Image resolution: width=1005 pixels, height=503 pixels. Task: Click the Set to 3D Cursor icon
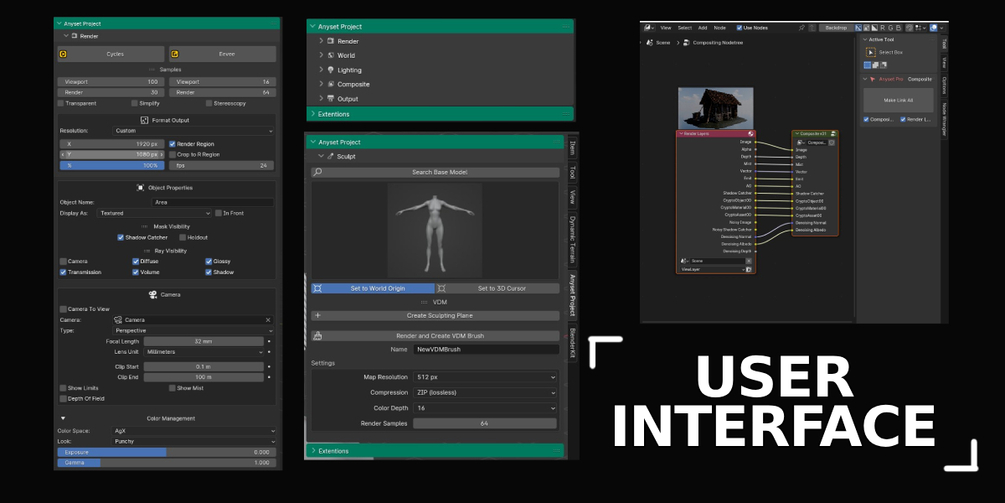click(x=442, y=288)
